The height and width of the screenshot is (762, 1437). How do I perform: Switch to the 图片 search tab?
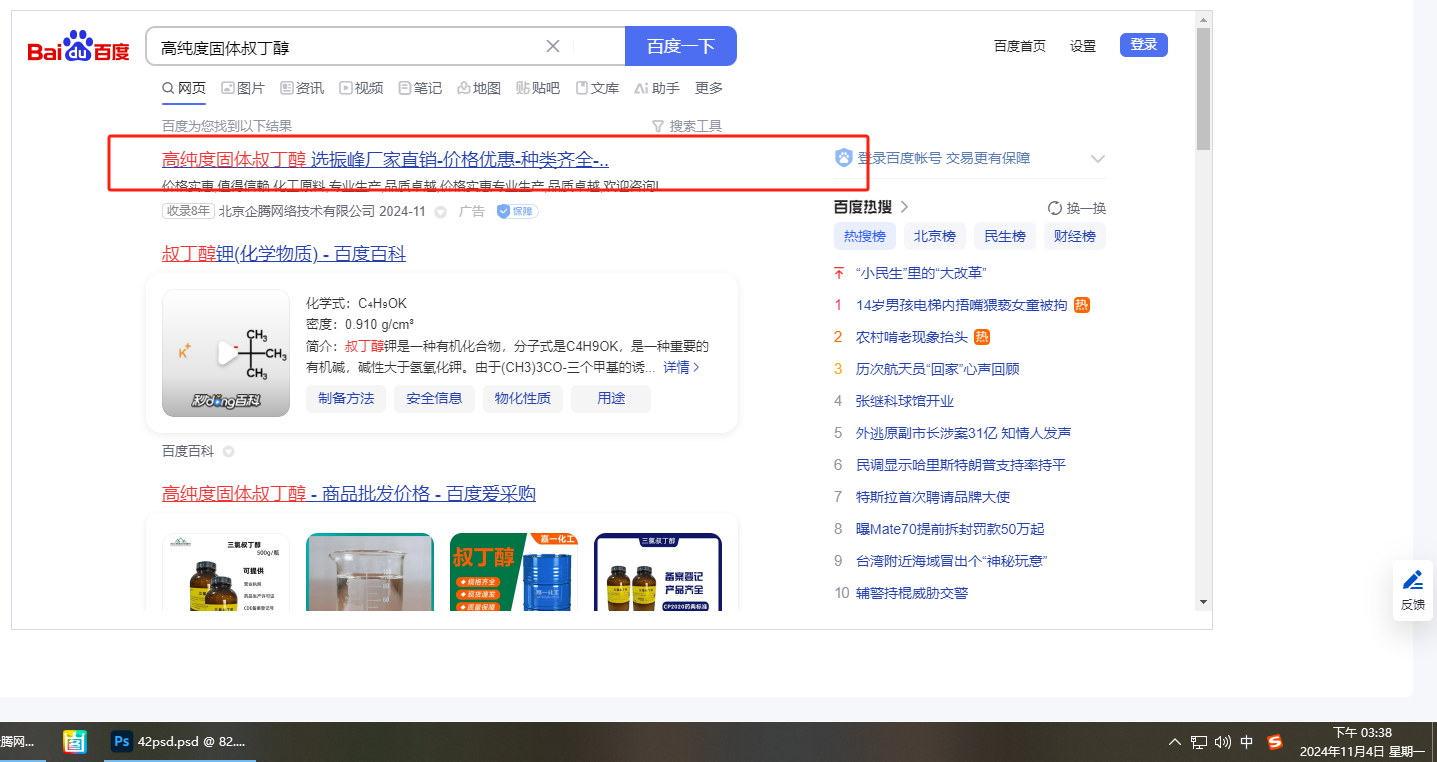click(x=243, y=88)
